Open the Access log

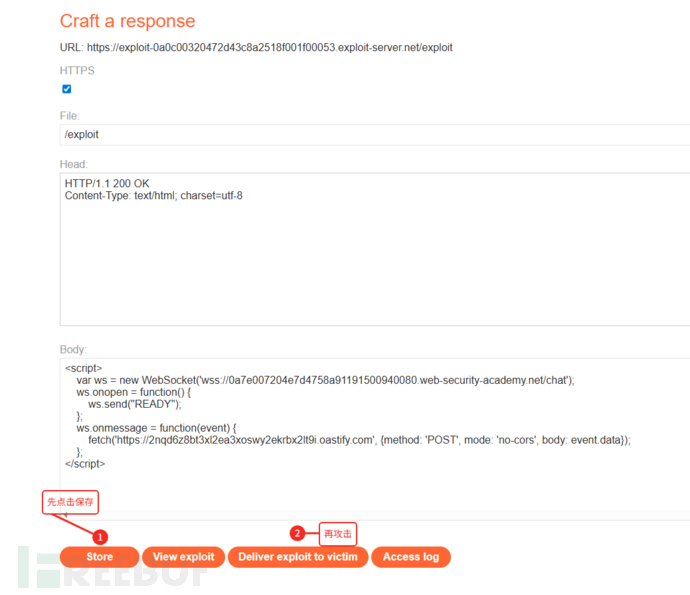pos(411,557)
